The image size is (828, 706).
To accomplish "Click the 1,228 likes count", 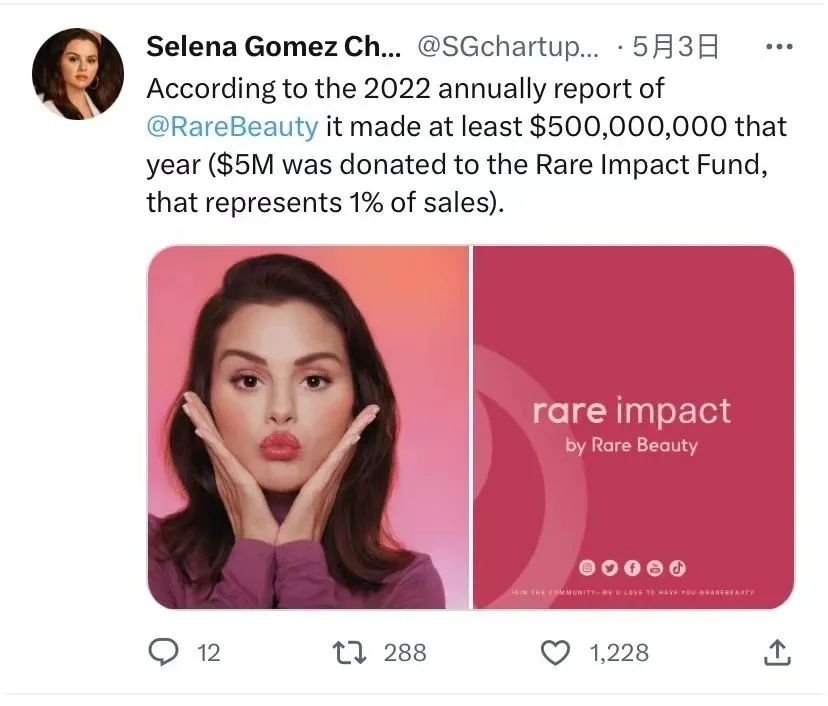I will pos(619,653).
